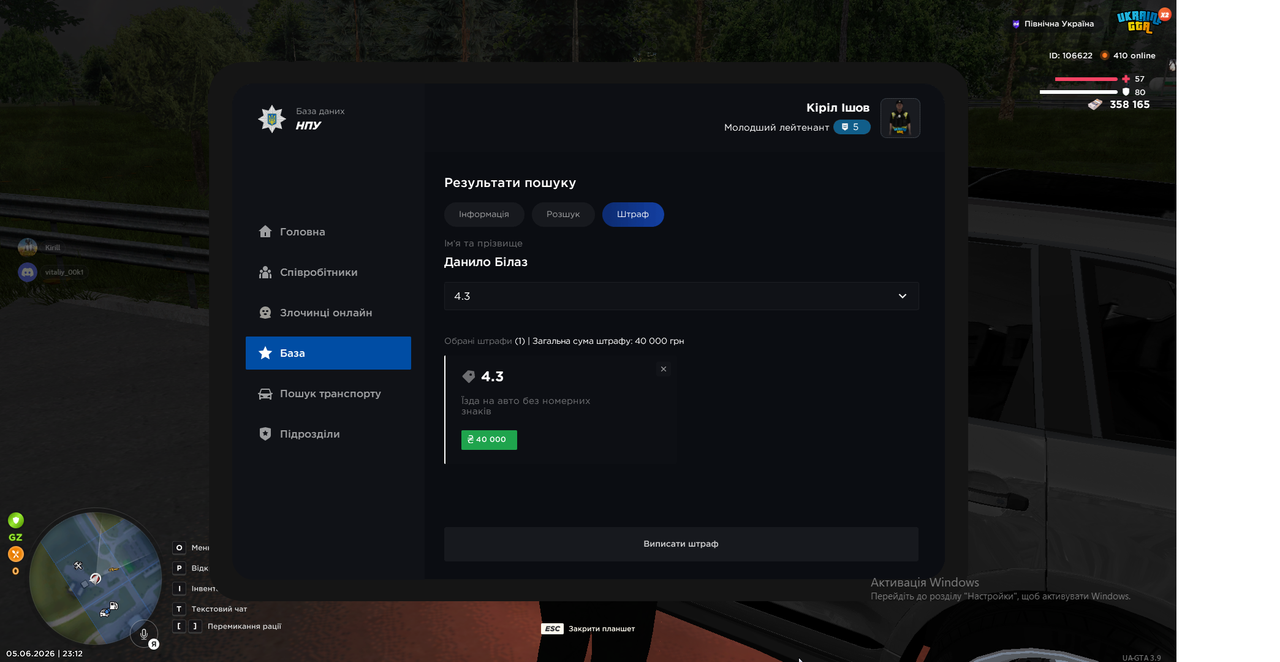The width and height of the screenshot is (1280, 662).
Task: Open the Підрозділи sidebar item
Action: (x=328, y=434)
